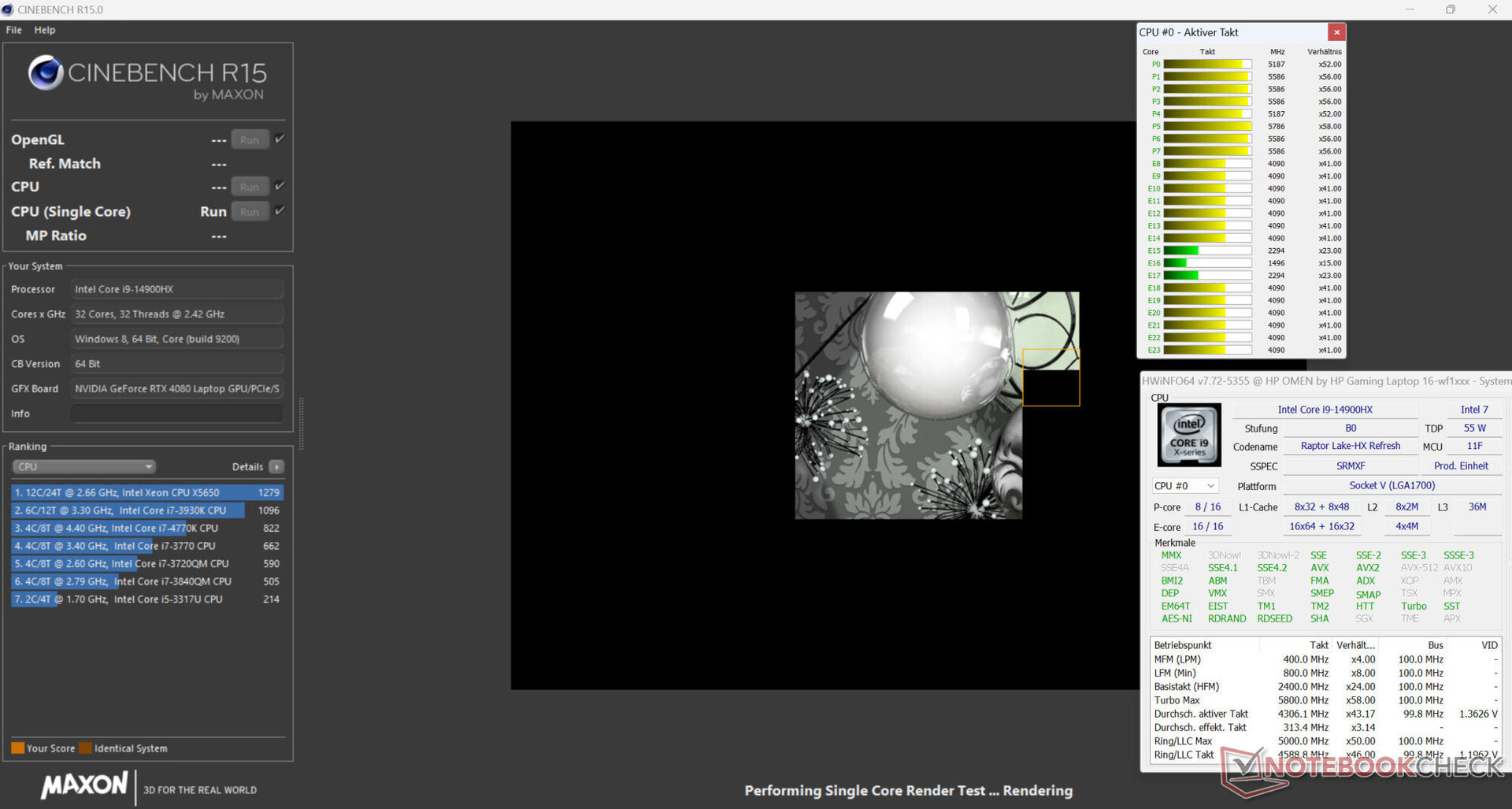The image size is (1512, 809).
Task: Click the OpenGL Run button
Action: pyautogui.click(x=250, y=139)
